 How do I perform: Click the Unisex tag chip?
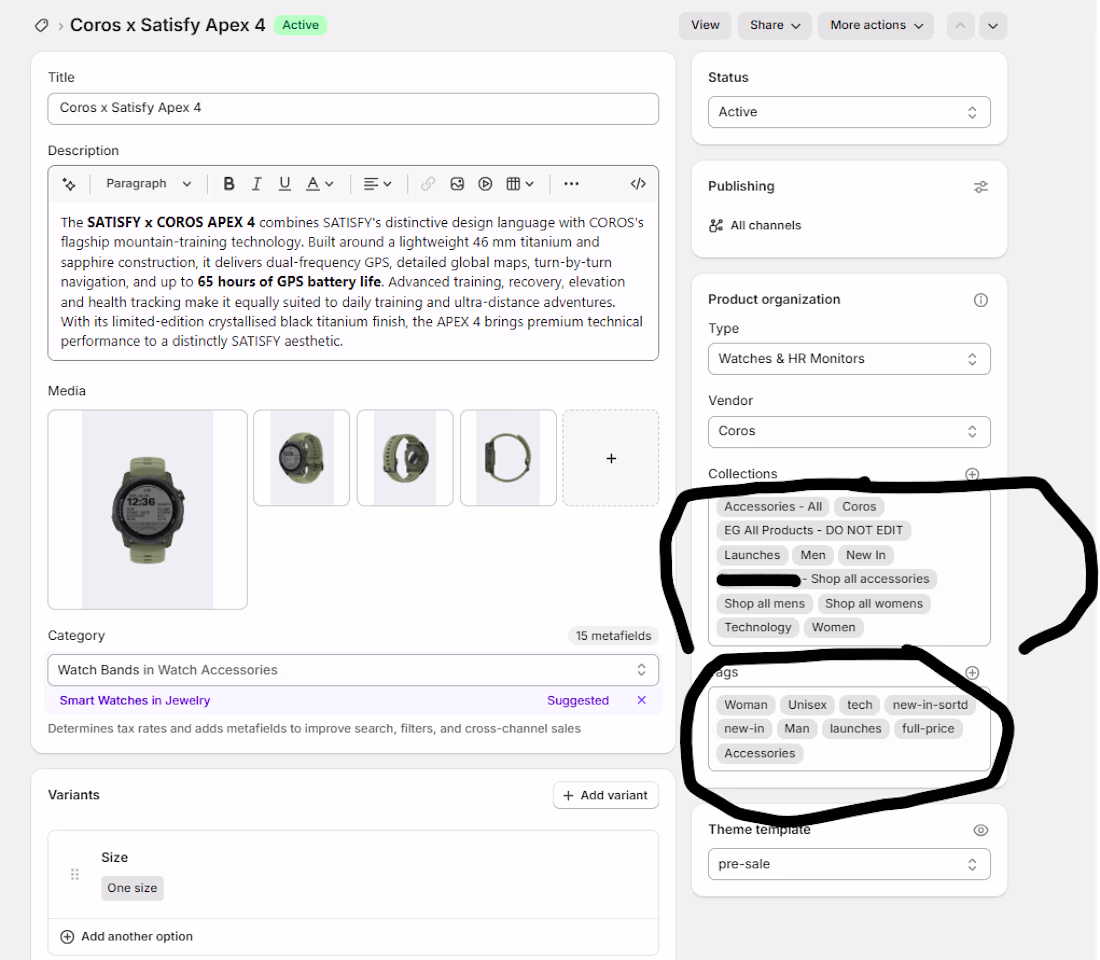click(x=807, y=705)
